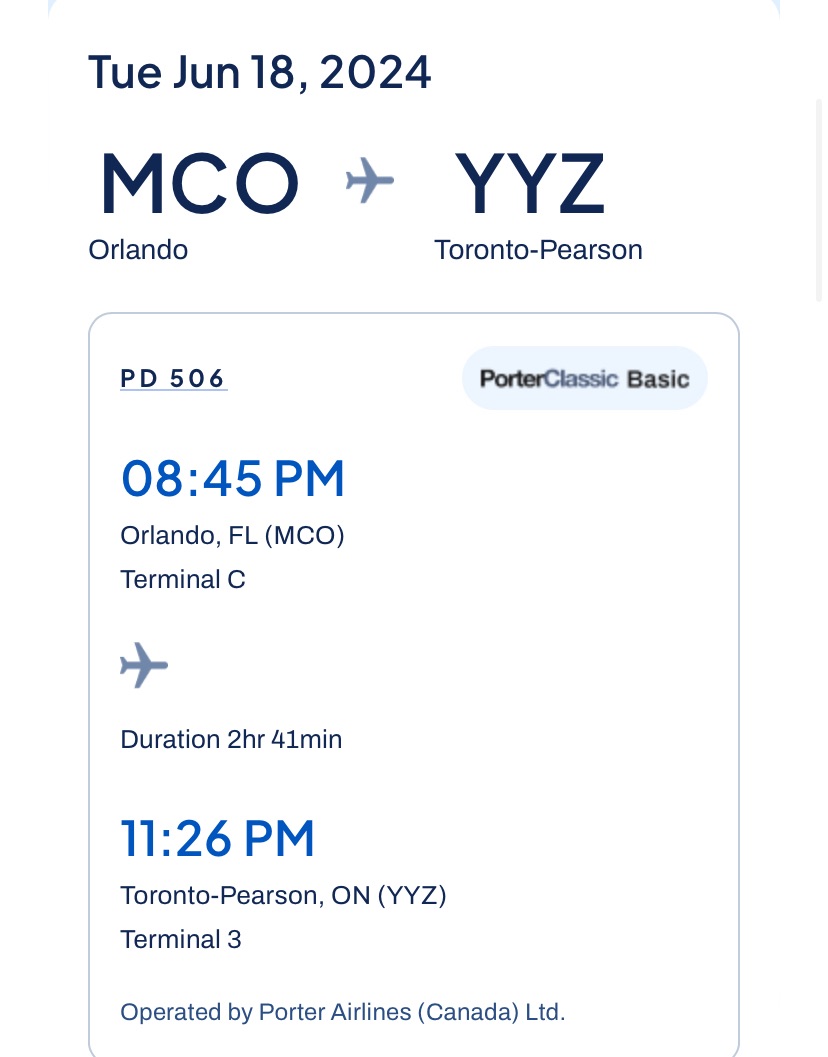Click the MCO airport code
Screen dimensions: 828x1057
tap(200, 183)
